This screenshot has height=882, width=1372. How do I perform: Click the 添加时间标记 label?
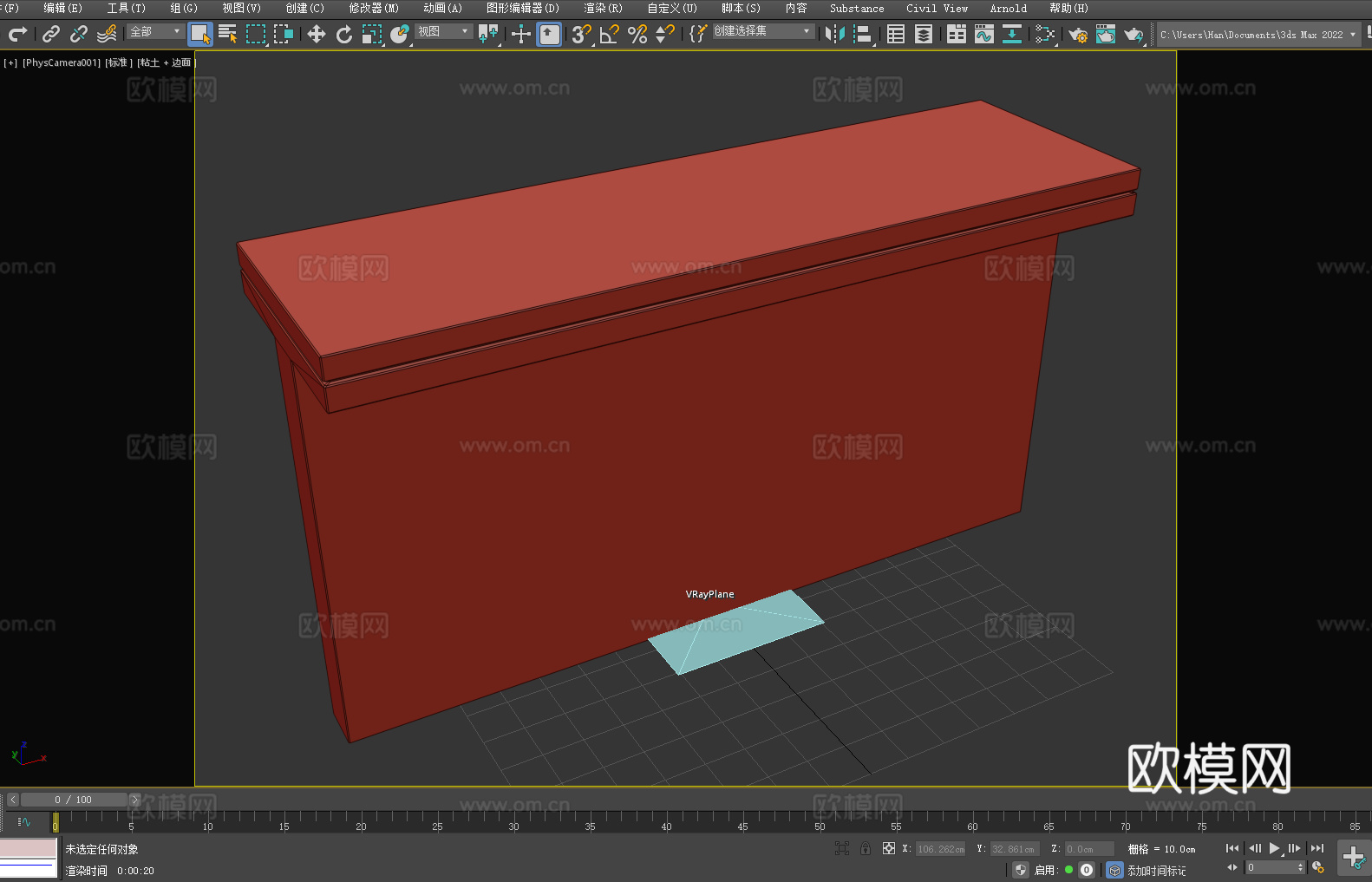pyautogui.click(x=1156, y=870)
